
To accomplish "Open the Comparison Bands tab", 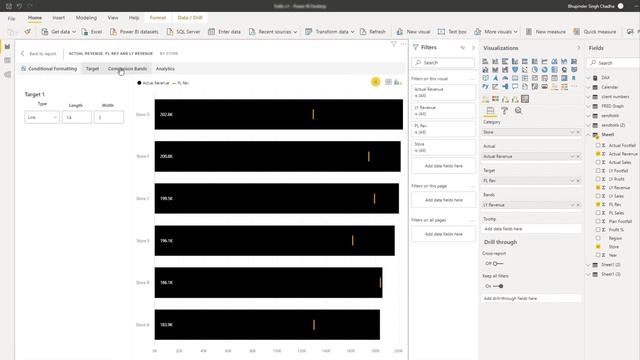I will (127, 69).
